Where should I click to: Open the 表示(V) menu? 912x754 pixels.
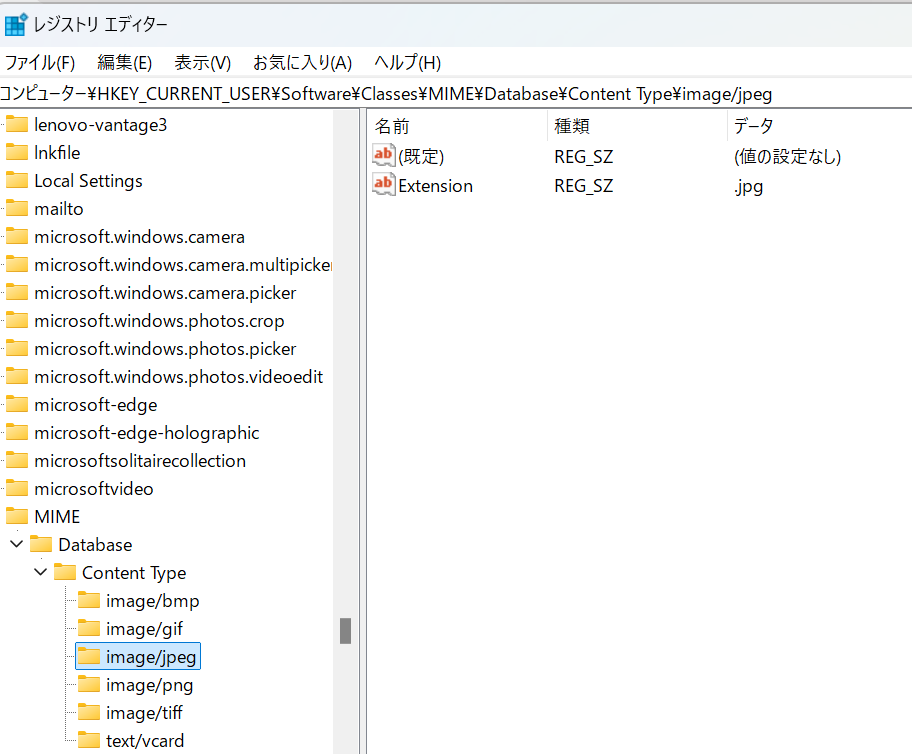[x=202, y=62]
